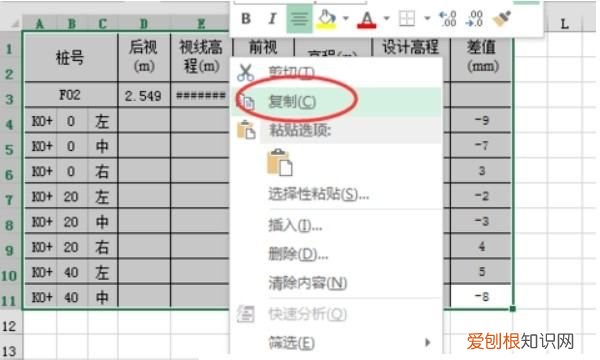This screenshot has width=600, height=360.
Task: Click the scissors cut icon
Action: 245,73
